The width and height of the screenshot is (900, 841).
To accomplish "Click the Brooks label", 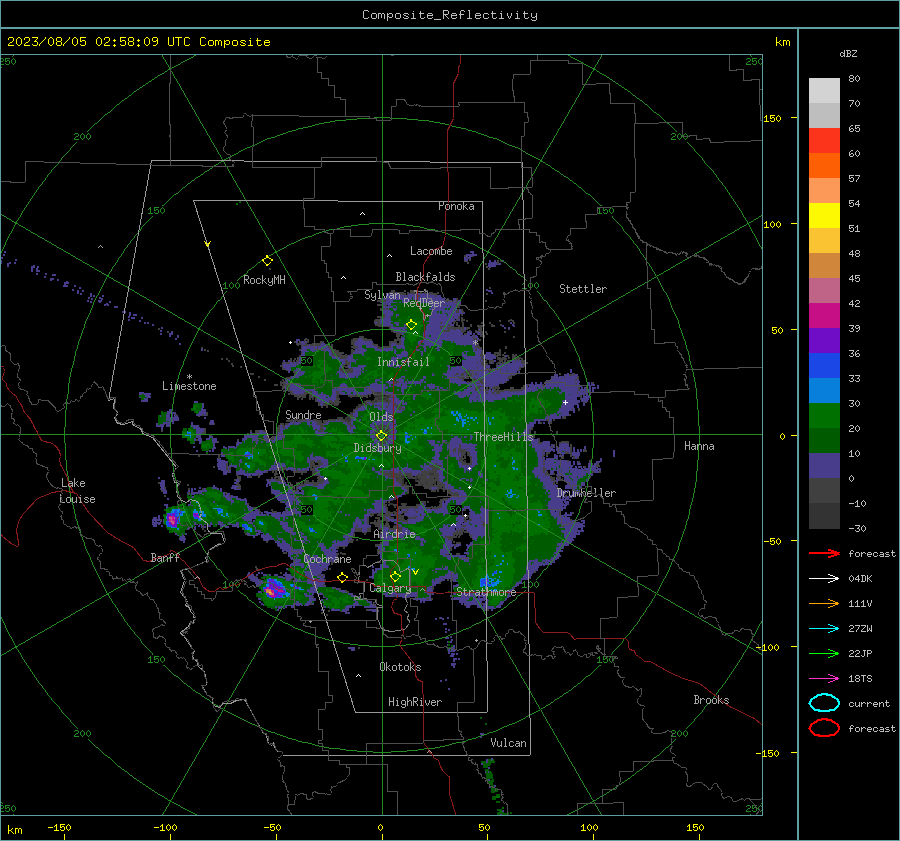I will 711,700.
